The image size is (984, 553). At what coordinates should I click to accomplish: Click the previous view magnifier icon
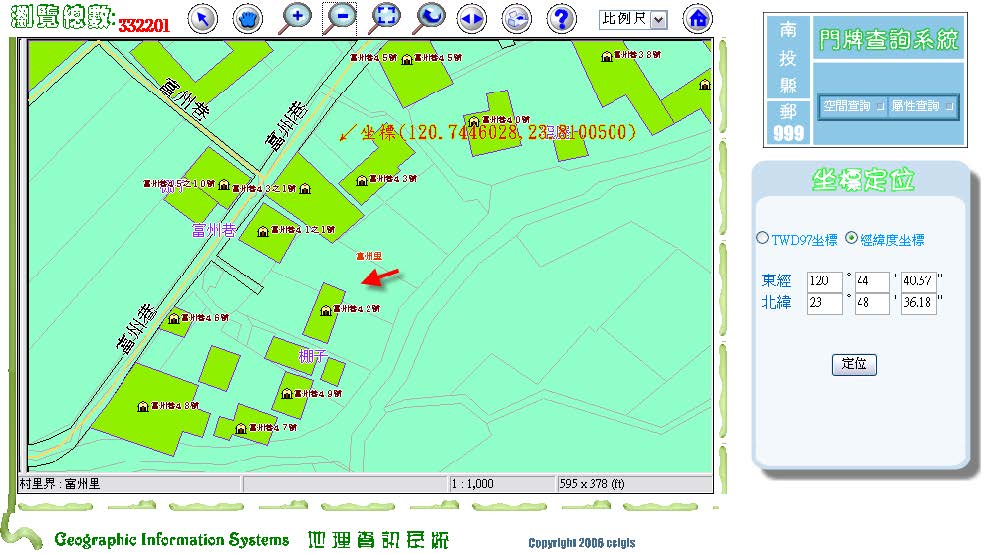pos(429,17)
